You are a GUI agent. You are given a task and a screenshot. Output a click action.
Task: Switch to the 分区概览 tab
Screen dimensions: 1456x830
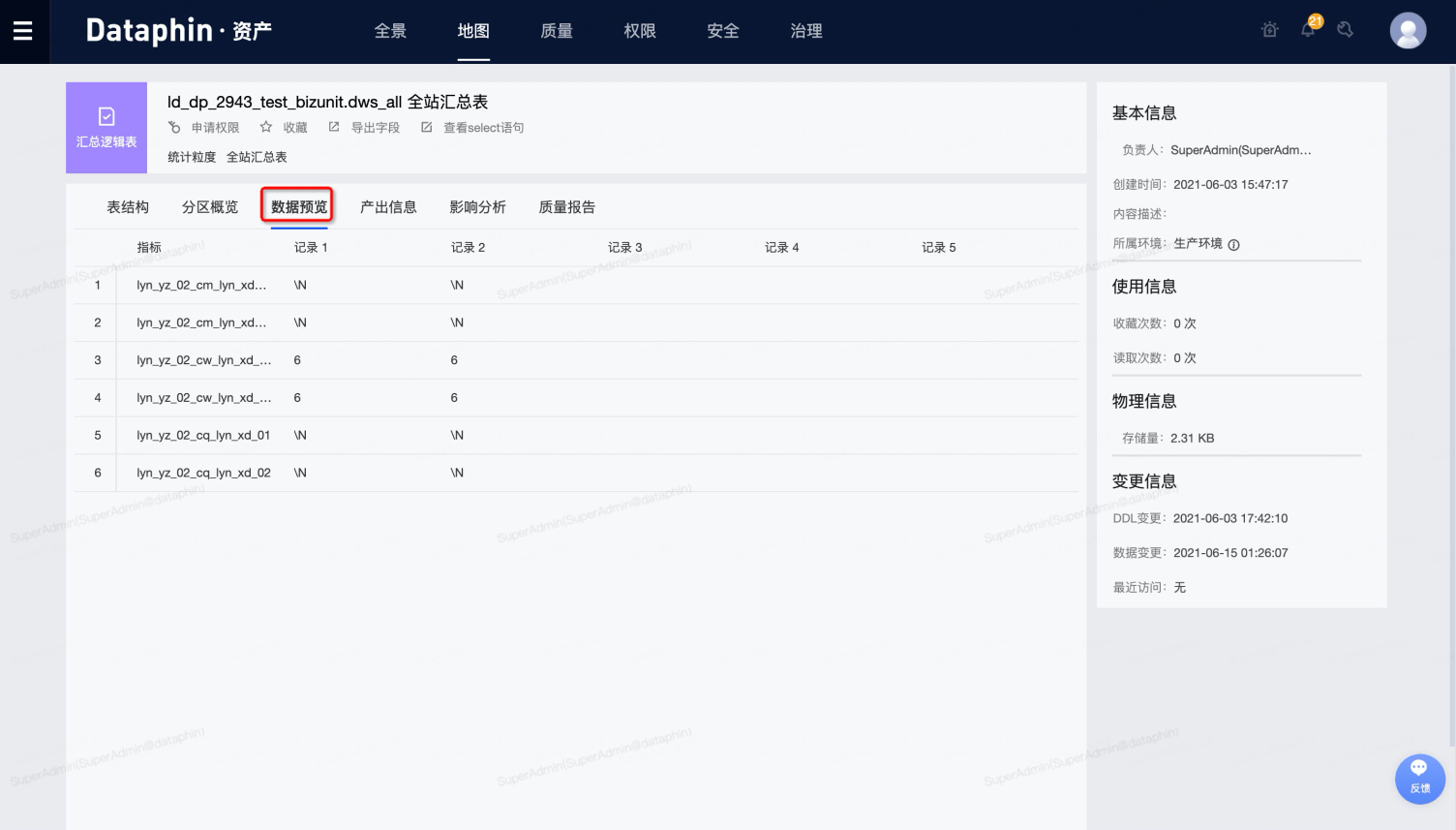pyautogui.click(x=210, y=207)
